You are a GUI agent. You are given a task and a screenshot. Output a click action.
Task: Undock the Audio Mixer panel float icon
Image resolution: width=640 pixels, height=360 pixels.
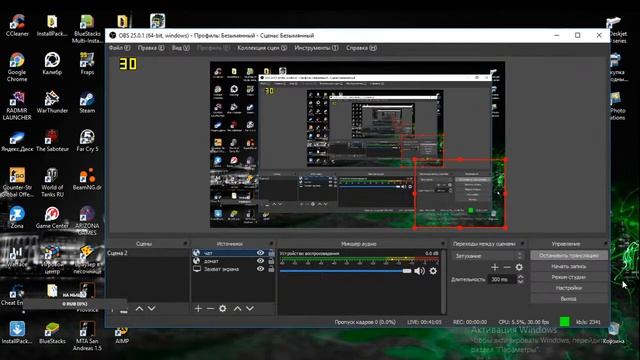[x=443, y=243]
